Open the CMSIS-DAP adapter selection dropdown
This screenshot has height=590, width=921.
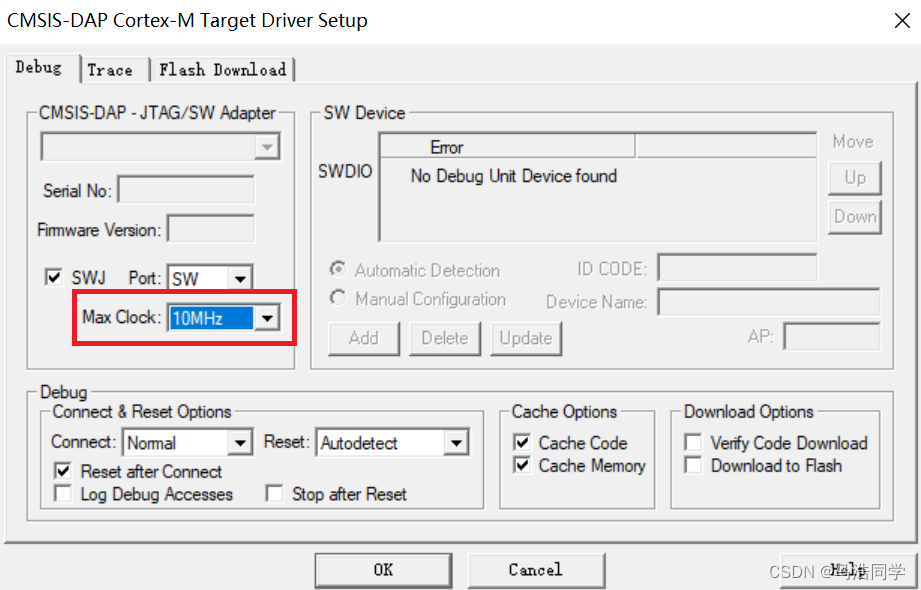click(267, 146)
